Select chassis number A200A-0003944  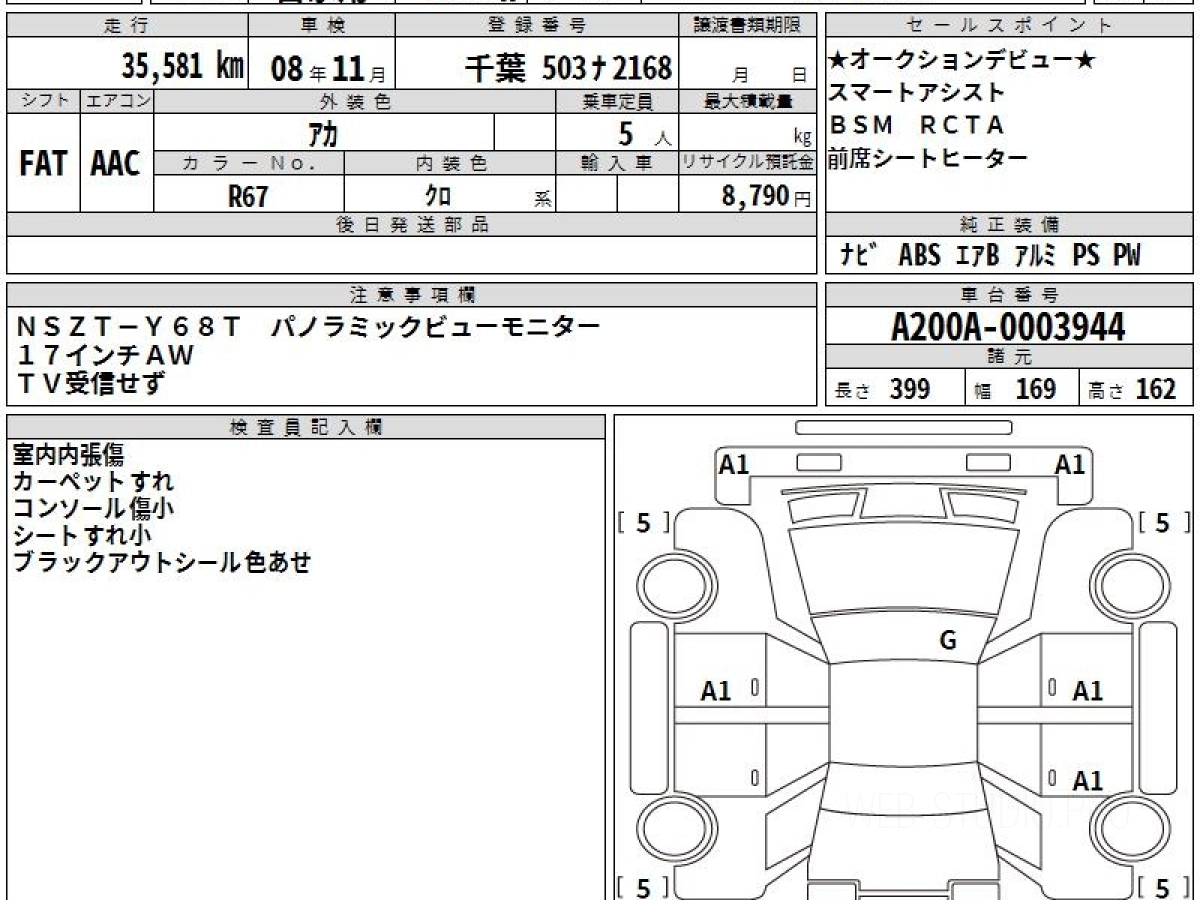click(x=1008, y=326)
